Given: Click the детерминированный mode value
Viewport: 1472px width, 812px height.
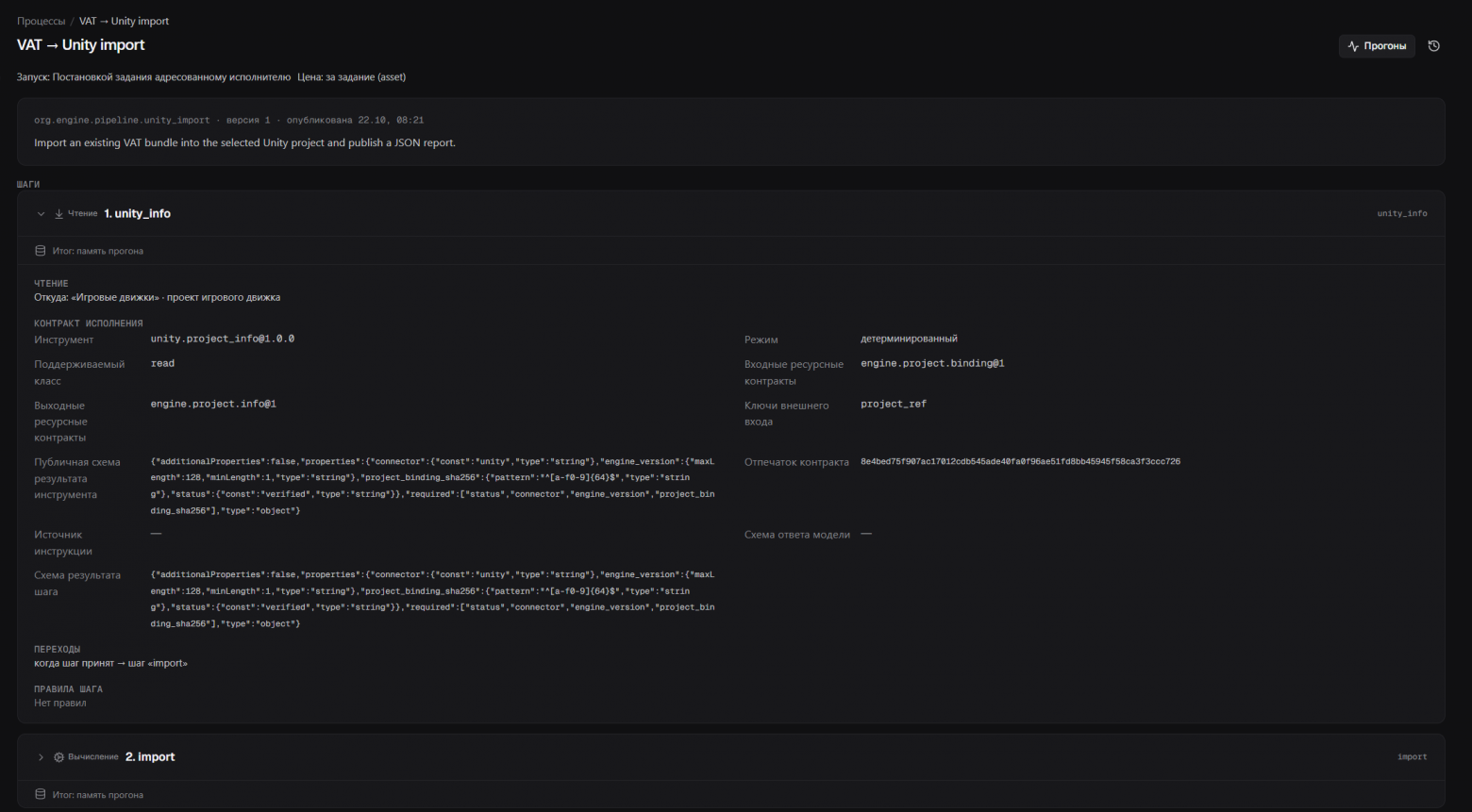Looking at the screenshot, I should pos(909,339).
